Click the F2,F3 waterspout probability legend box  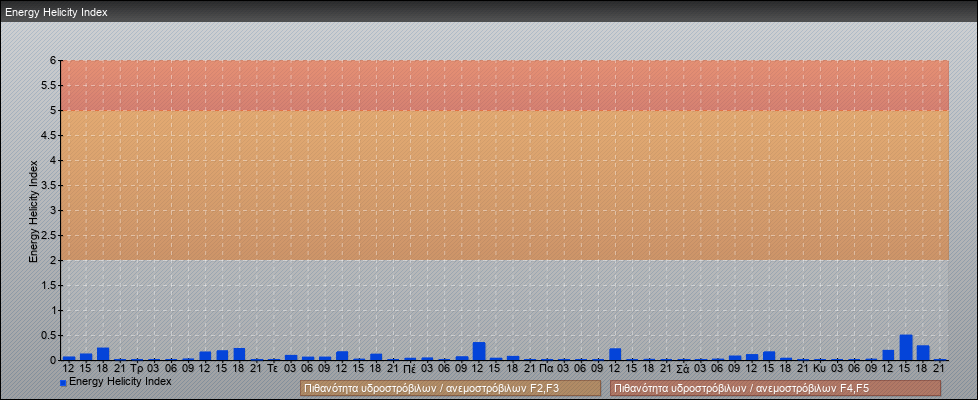450,388
